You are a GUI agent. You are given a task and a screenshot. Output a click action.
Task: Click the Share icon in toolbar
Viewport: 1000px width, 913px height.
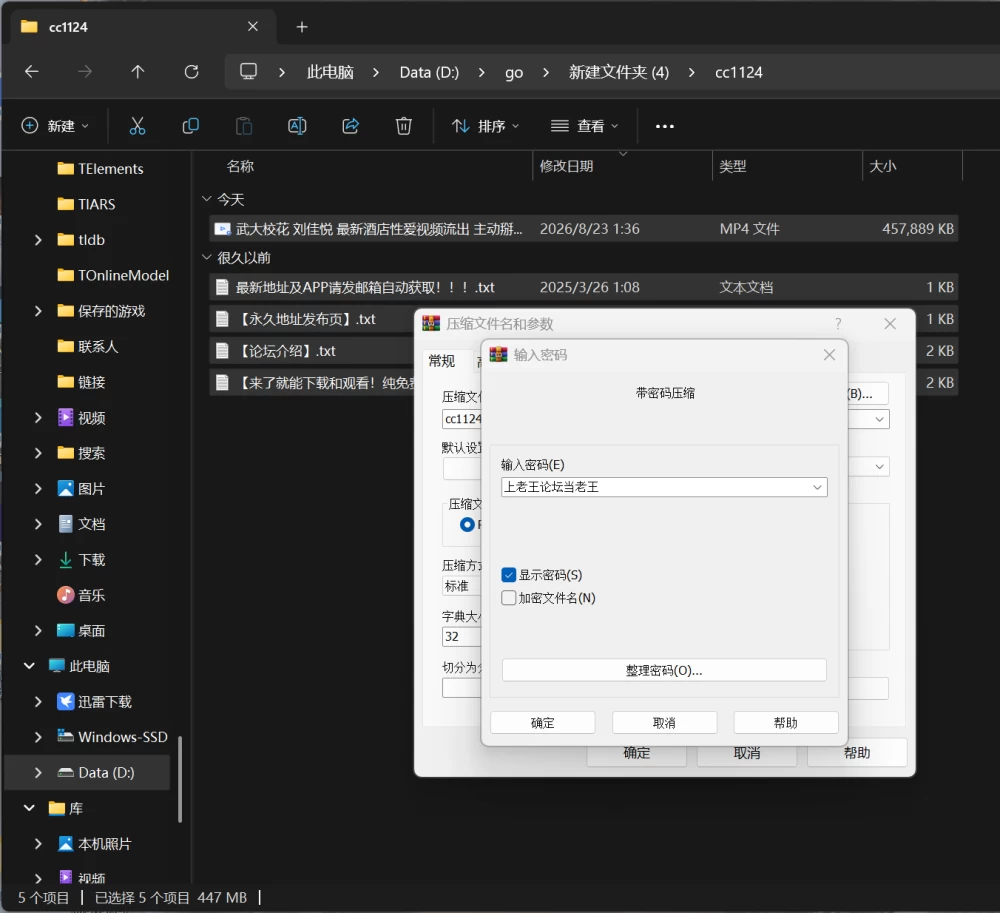(351, 126)
